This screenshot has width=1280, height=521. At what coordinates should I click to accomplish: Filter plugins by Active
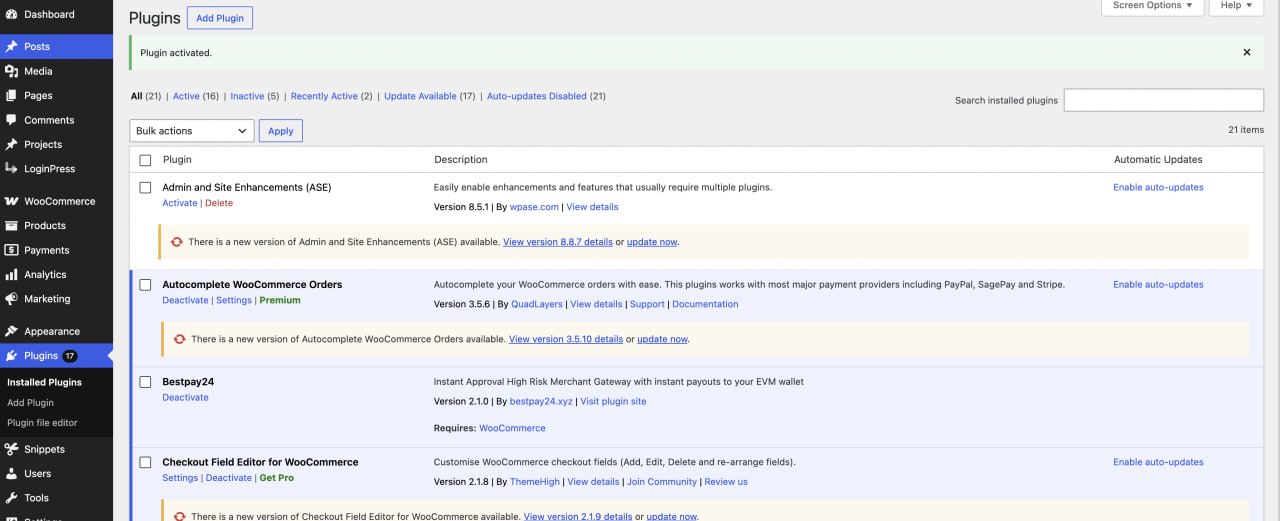coord(196,96)
